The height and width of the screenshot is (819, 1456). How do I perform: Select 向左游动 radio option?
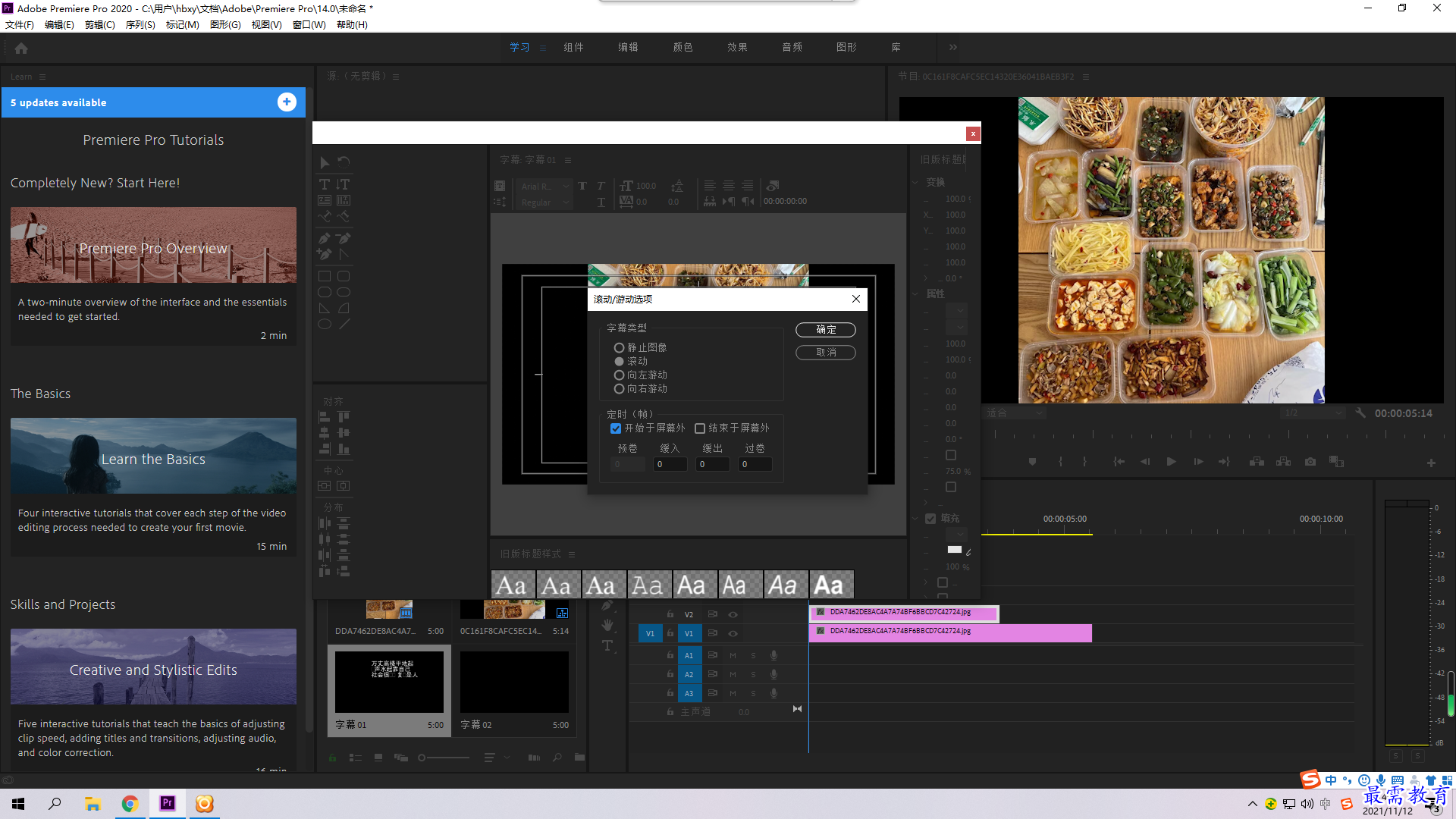click(619, 375)
